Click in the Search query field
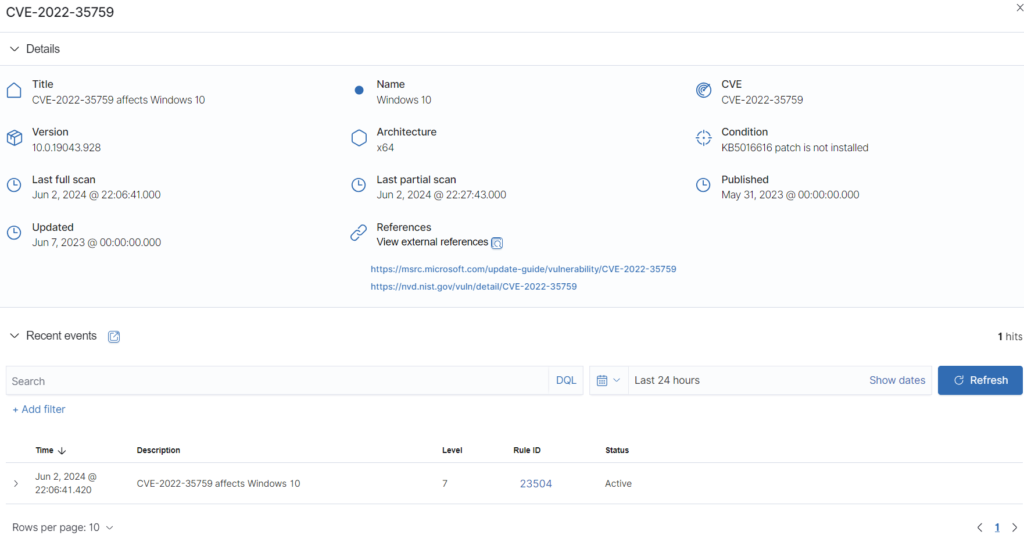The image size is (1024, 542). 276,381
